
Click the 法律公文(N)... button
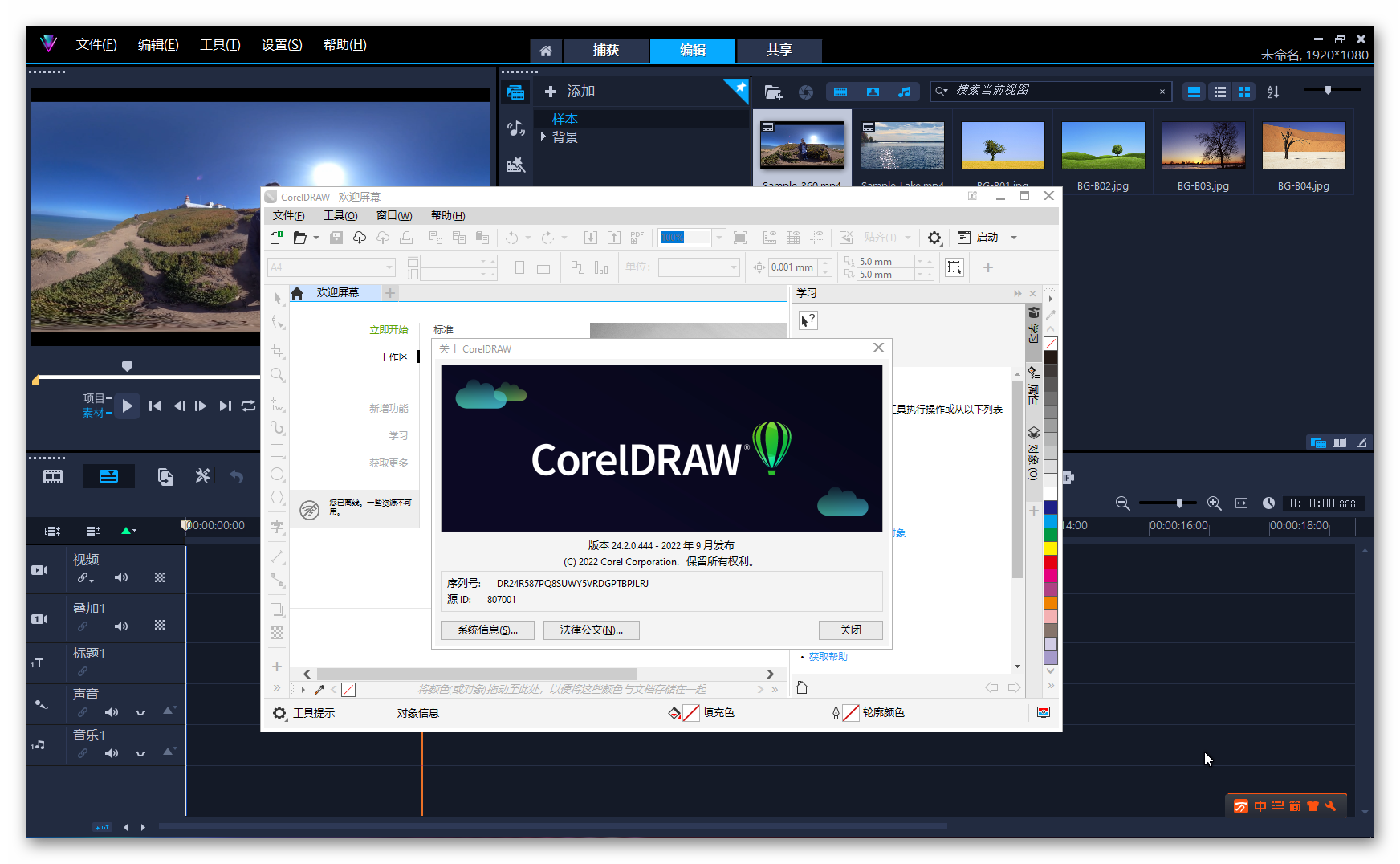(591, 630)
